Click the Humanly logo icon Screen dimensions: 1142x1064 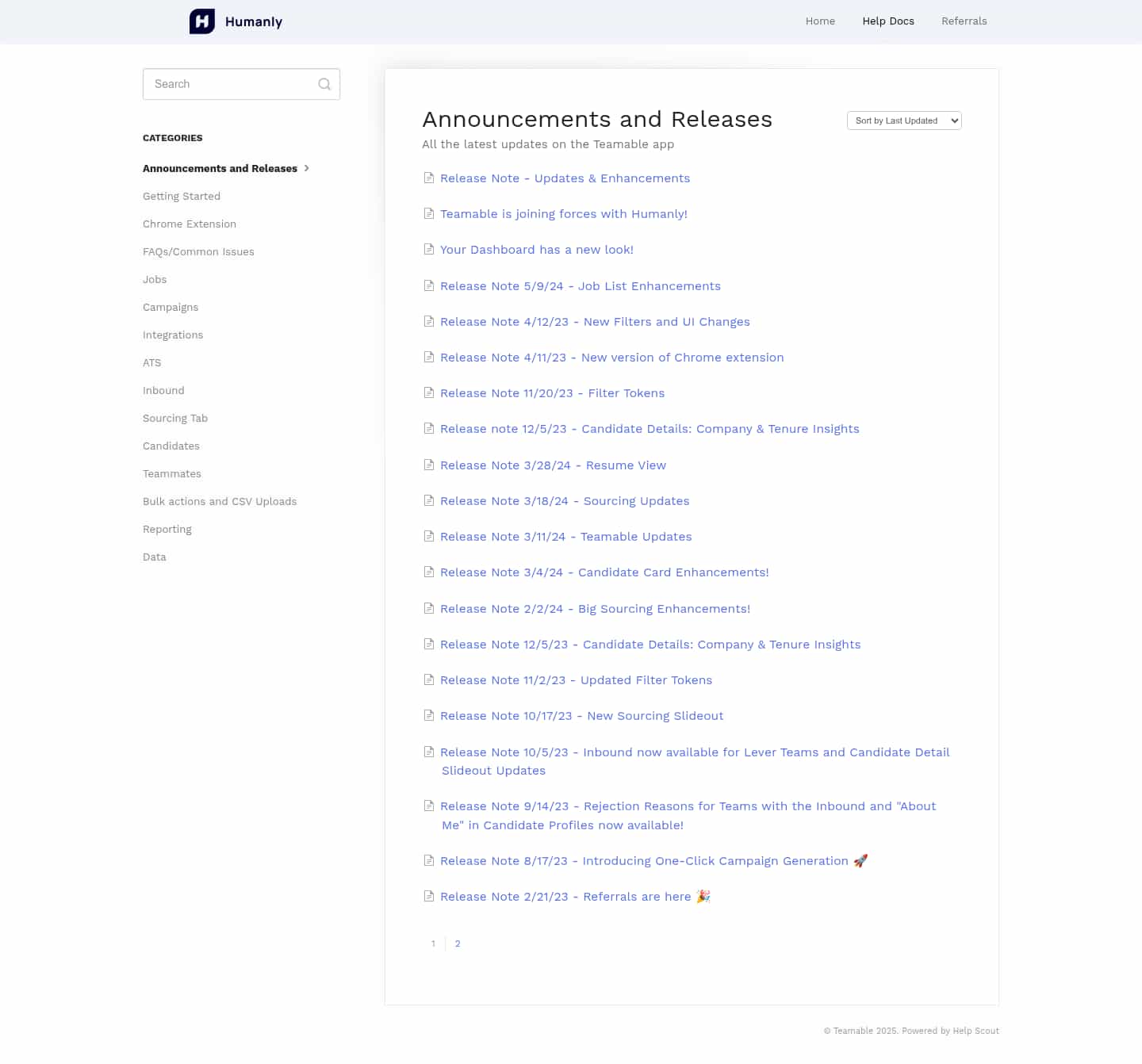202,21
